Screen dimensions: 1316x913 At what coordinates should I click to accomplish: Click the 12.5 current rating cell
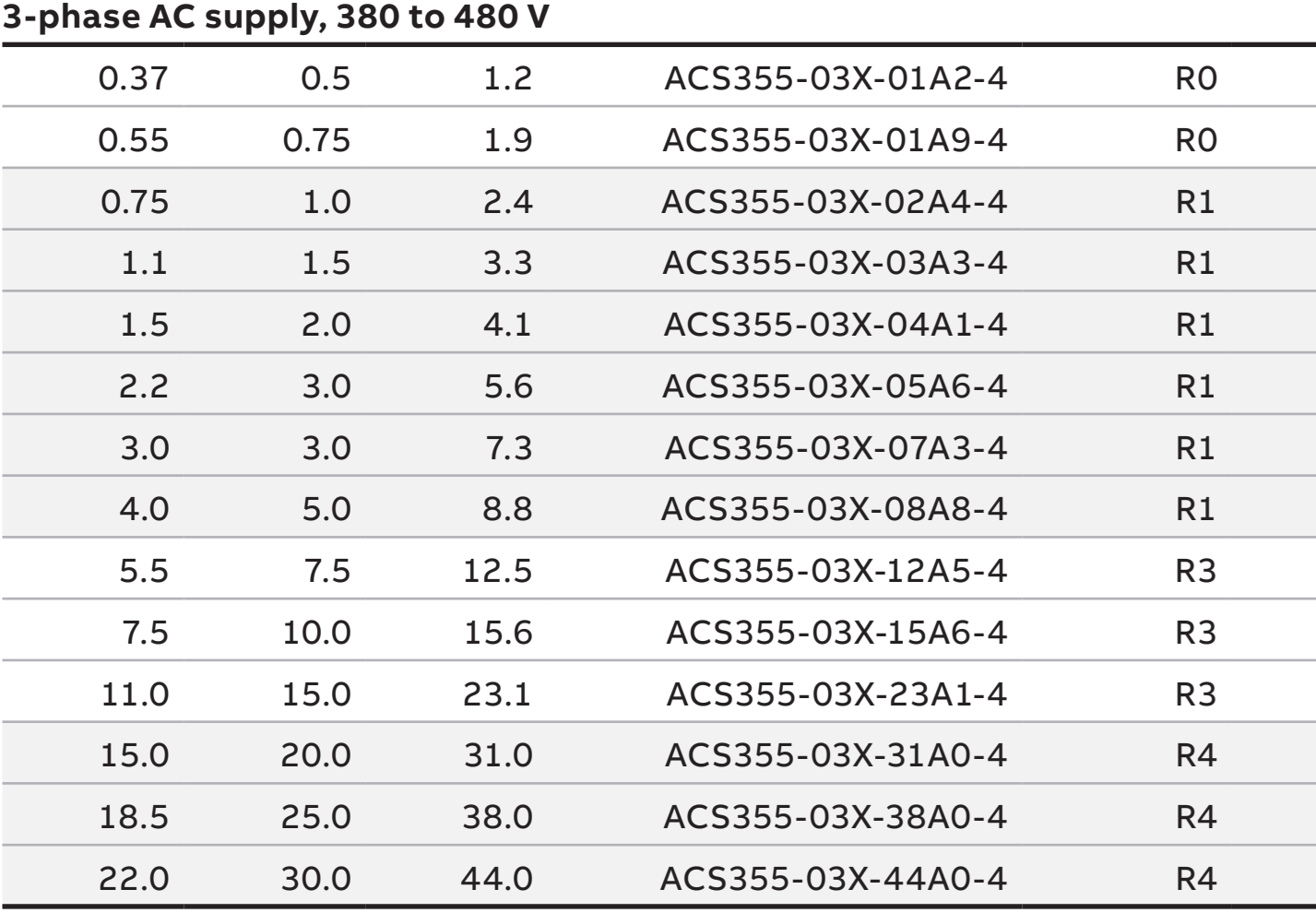[x=498, y=571]
